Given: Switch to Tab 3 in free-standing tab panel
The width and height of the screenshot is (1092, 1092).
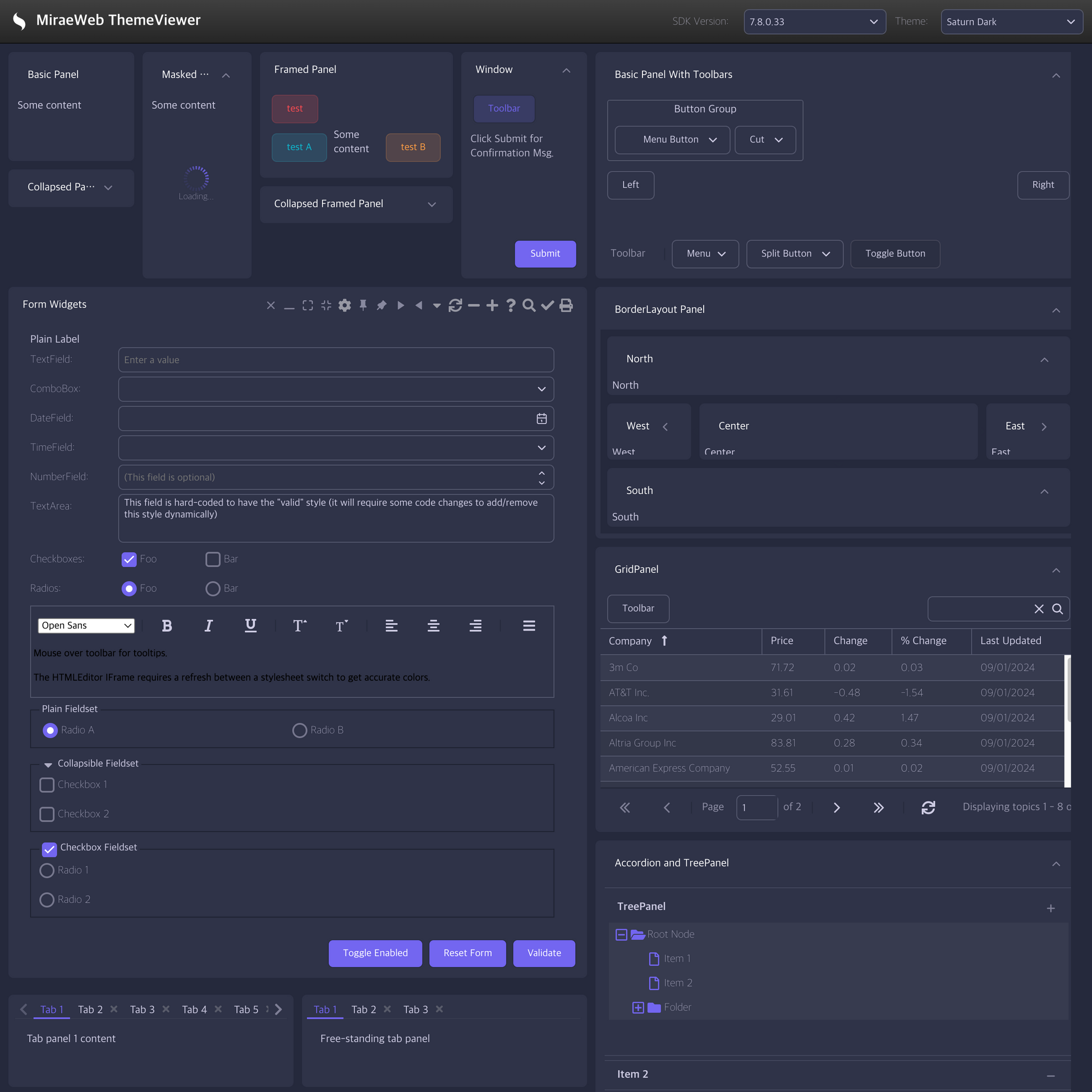Looking at the screenshot, I should tap(415, 1010).
